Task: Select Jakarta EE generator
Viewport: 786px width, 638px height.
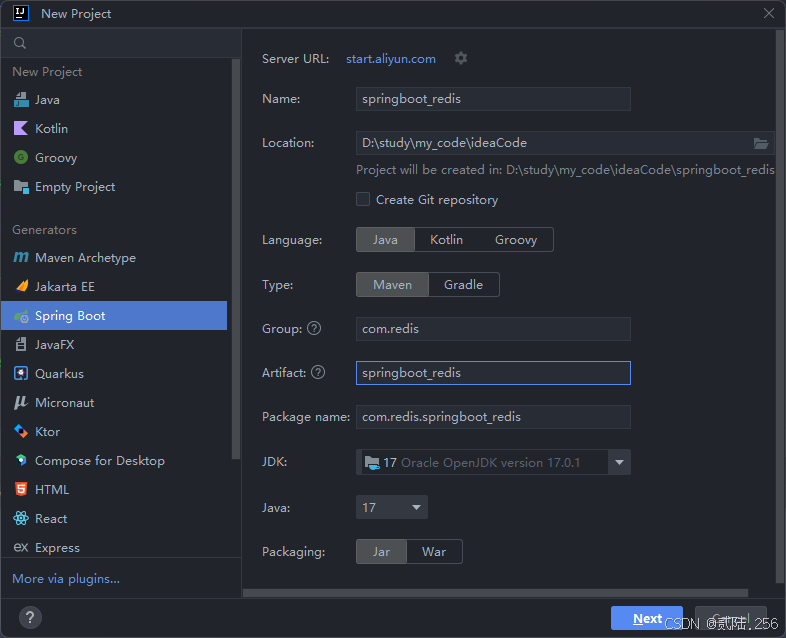Action: pyautogui.click(x=114, y=287)
